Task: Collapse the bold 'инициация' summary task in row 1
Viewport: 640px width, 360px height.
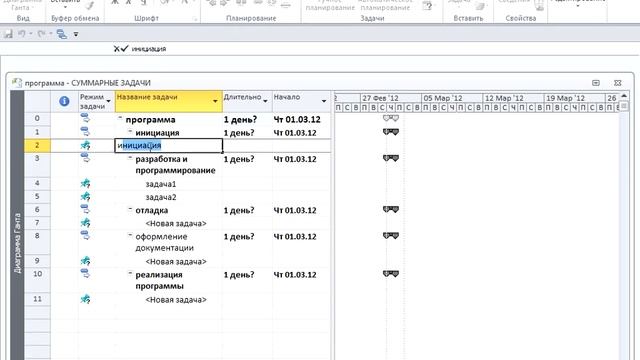Action: [x=130, y=131]
